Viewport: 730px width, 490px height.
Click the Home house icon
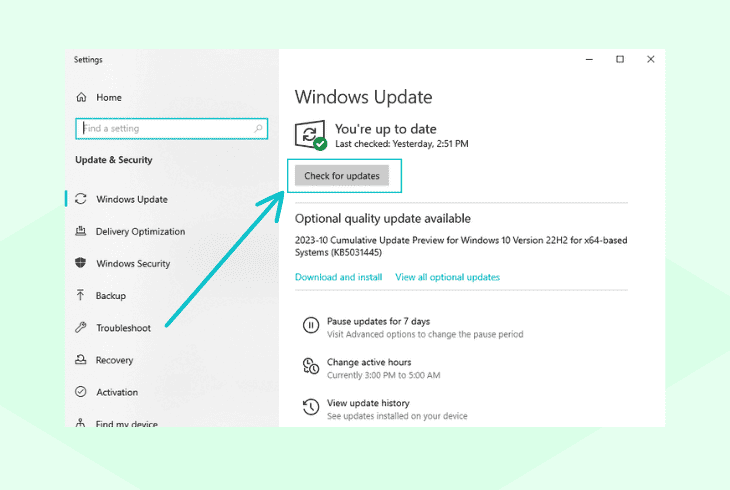coord(81,97)
